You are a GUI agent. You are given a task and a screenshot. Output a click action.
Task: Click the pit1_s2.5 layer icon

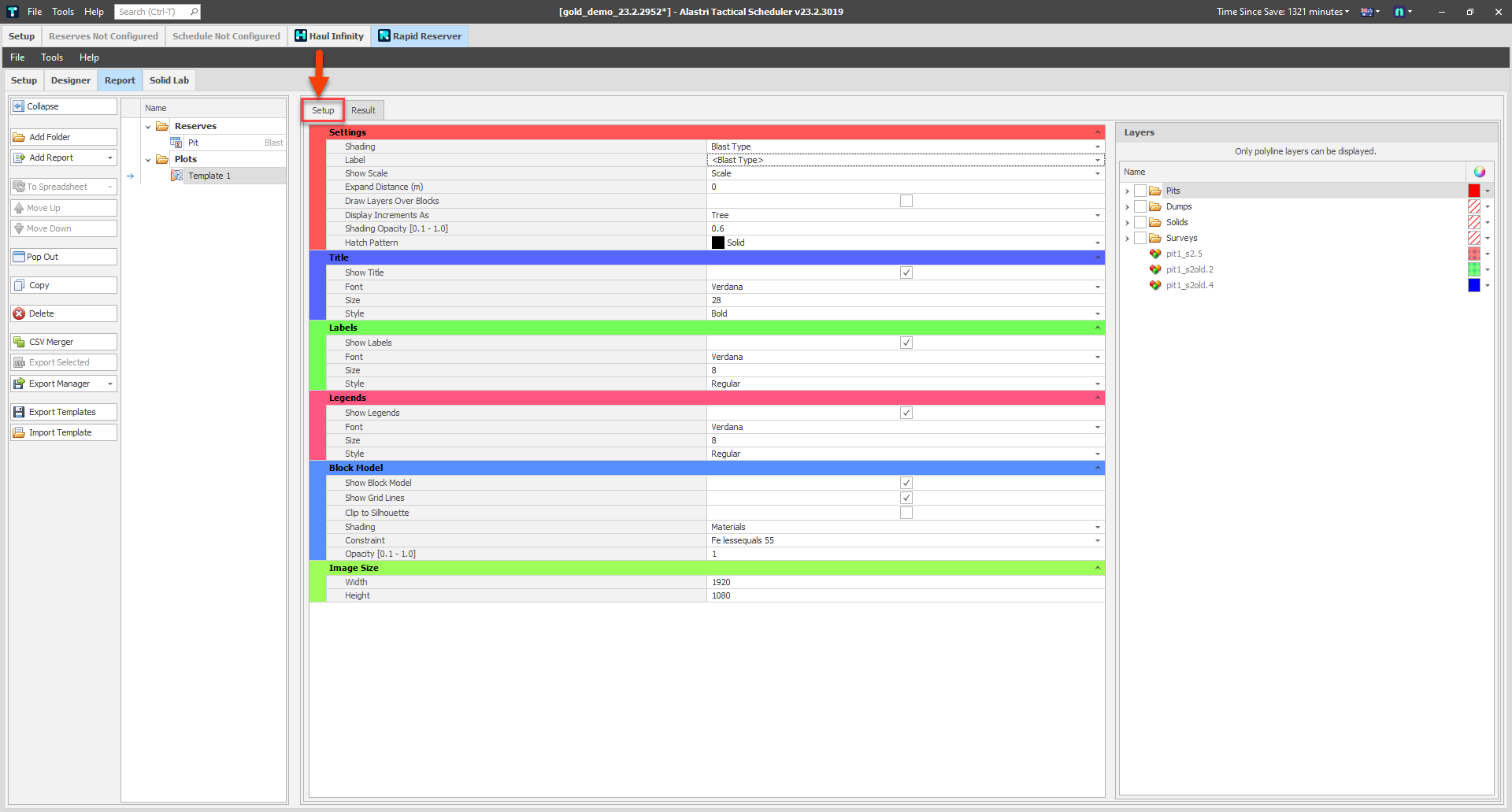1154,254
